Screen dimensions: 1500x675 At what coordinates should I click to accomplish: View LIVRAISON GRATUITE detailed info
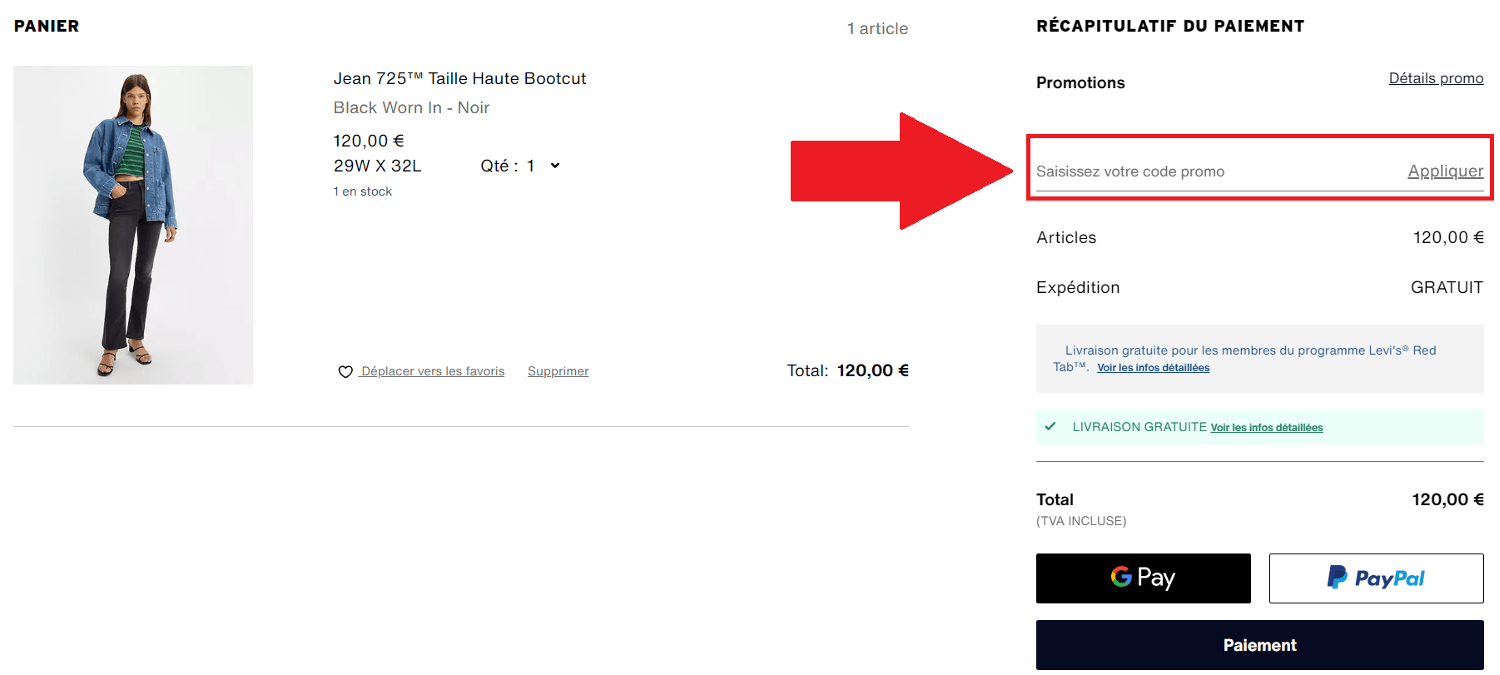[x=1266, y=427]
